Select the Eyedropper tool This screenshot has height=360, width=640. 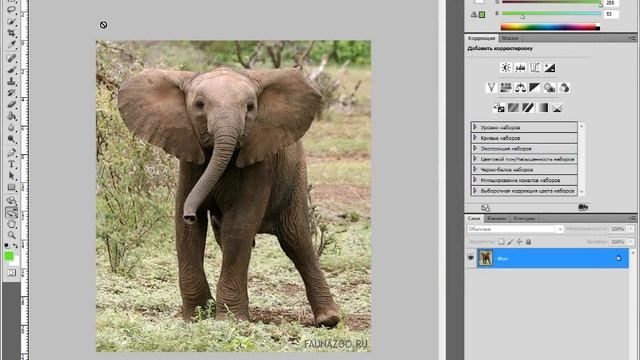point(11,44)
